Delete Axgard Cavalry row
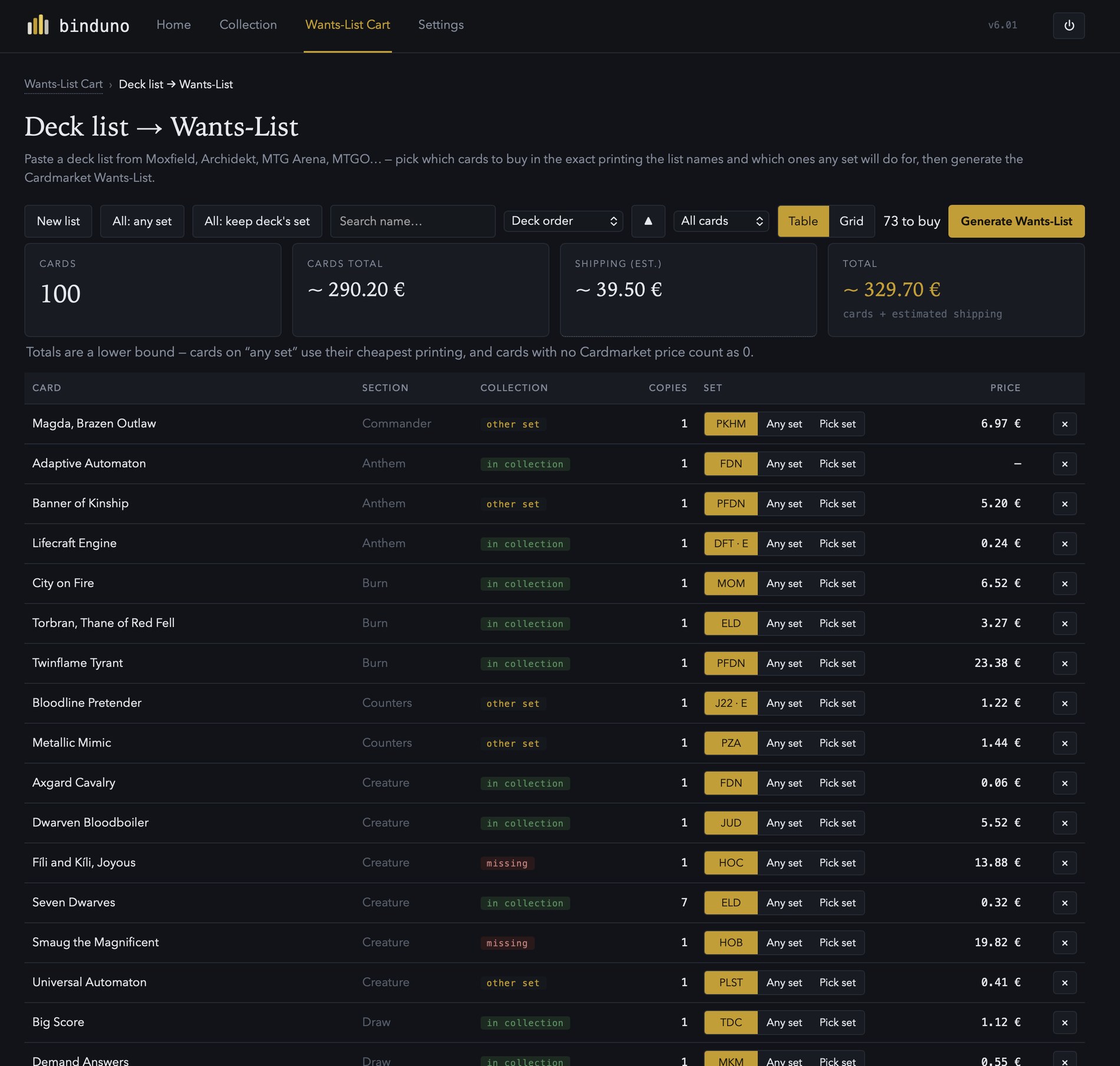 coord(1065,783)
